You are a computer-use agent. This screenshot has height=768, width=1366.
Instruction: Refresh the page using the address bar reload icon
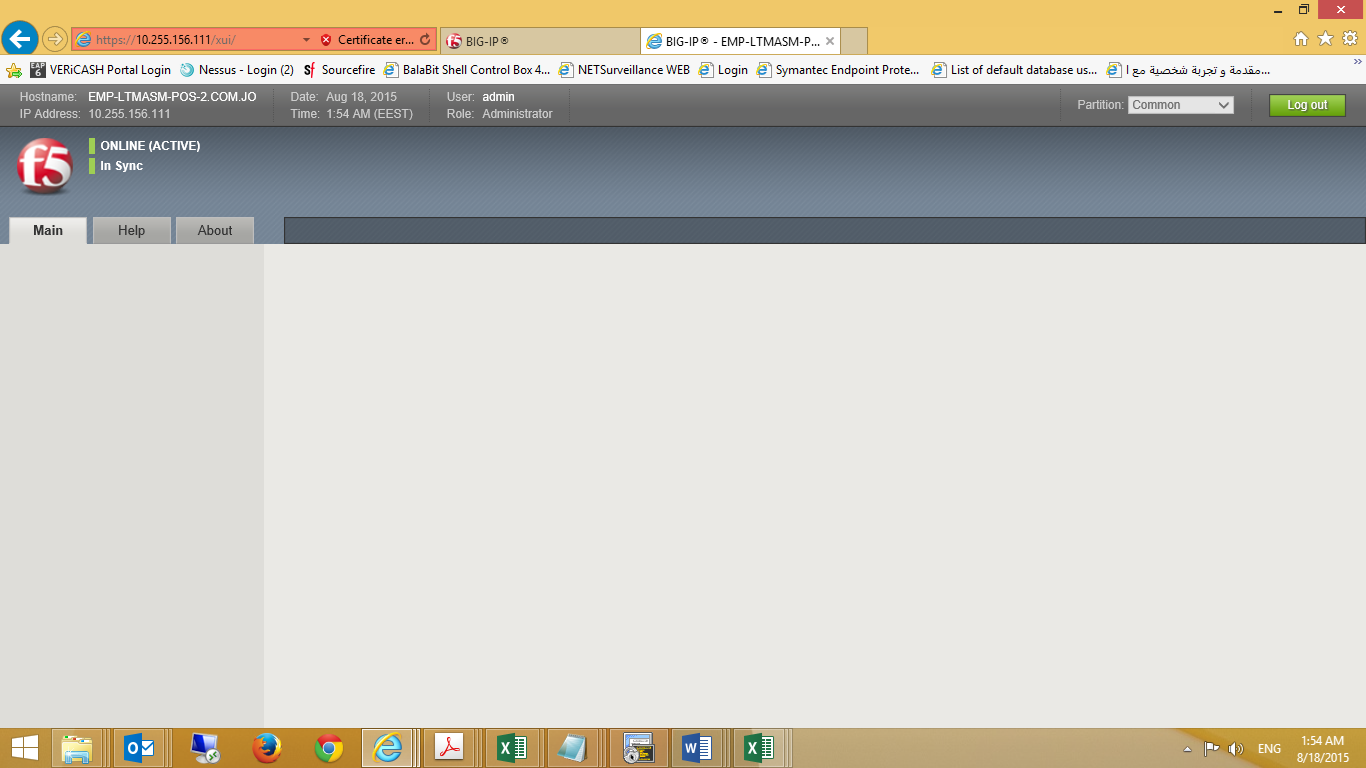(425, 40)
